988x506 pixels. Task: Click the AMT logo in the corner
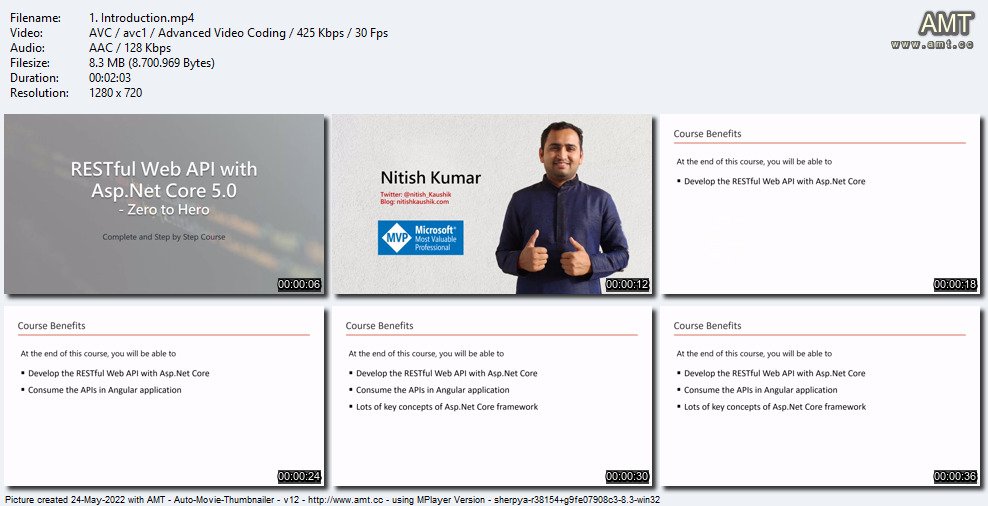pyautogui.click(x=945, y=24)
